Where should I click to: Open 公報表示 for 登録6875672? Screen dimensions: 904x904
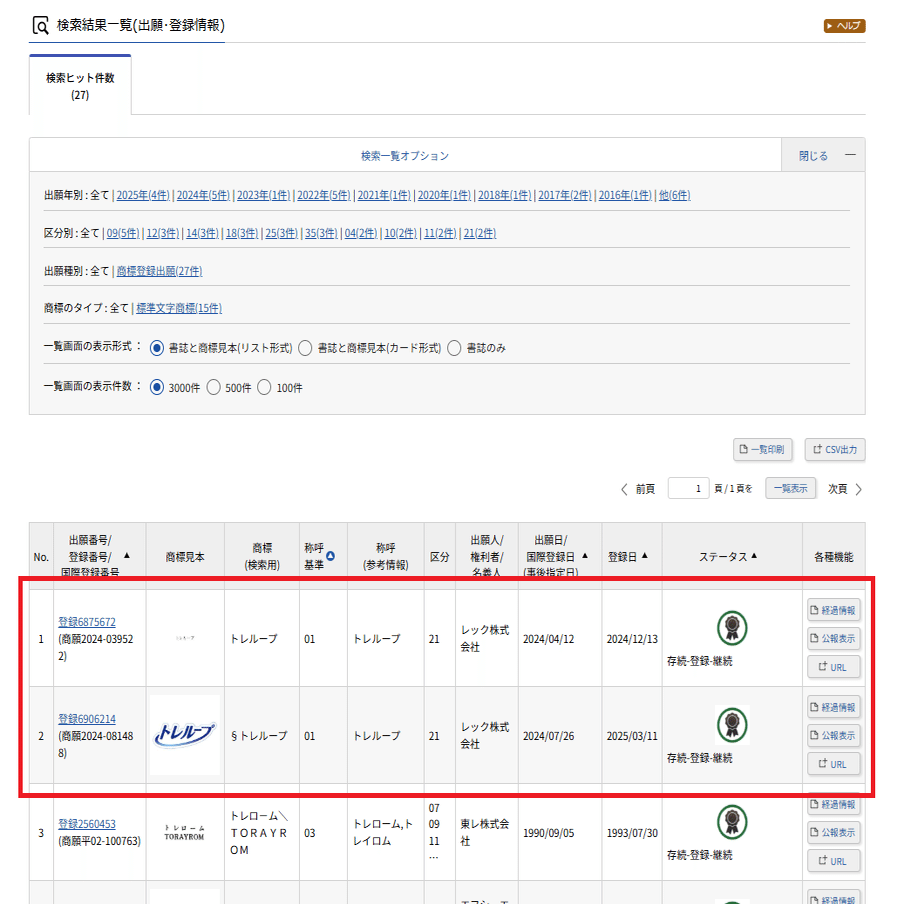tap(834, 638)
